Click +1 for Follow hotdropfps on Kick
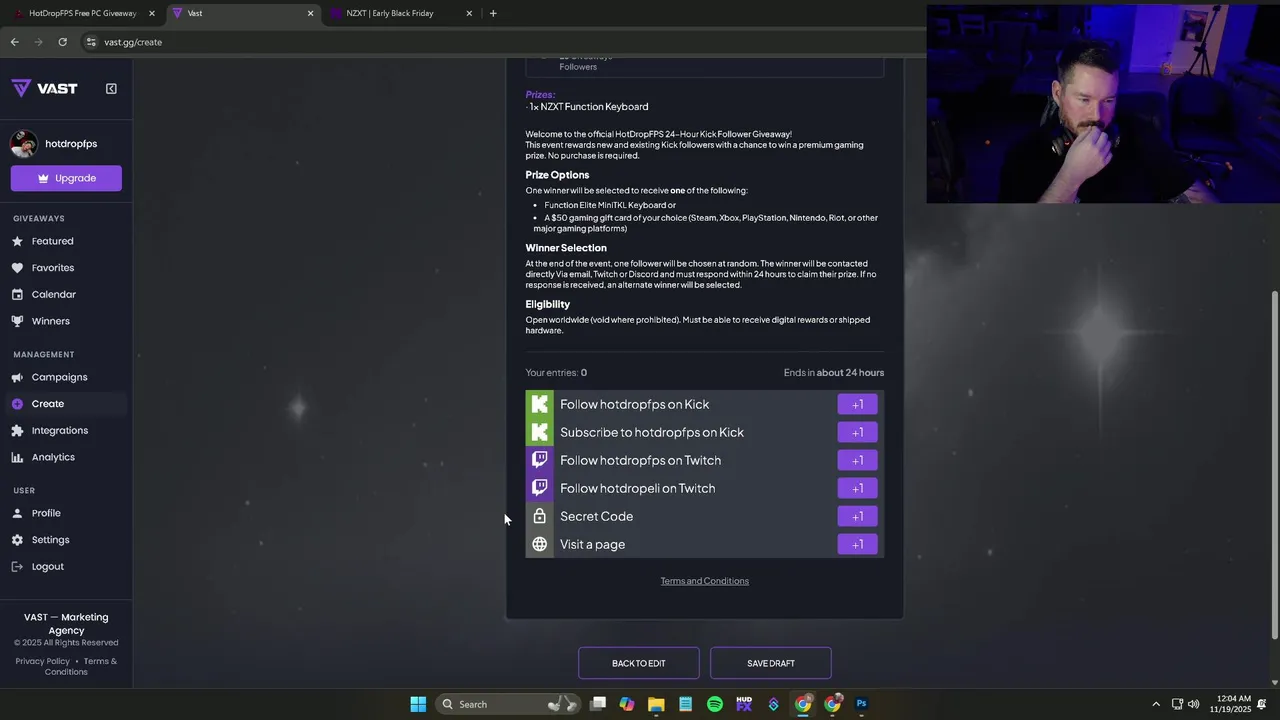This screenshot has height=720, width=1280. point(857,404)
